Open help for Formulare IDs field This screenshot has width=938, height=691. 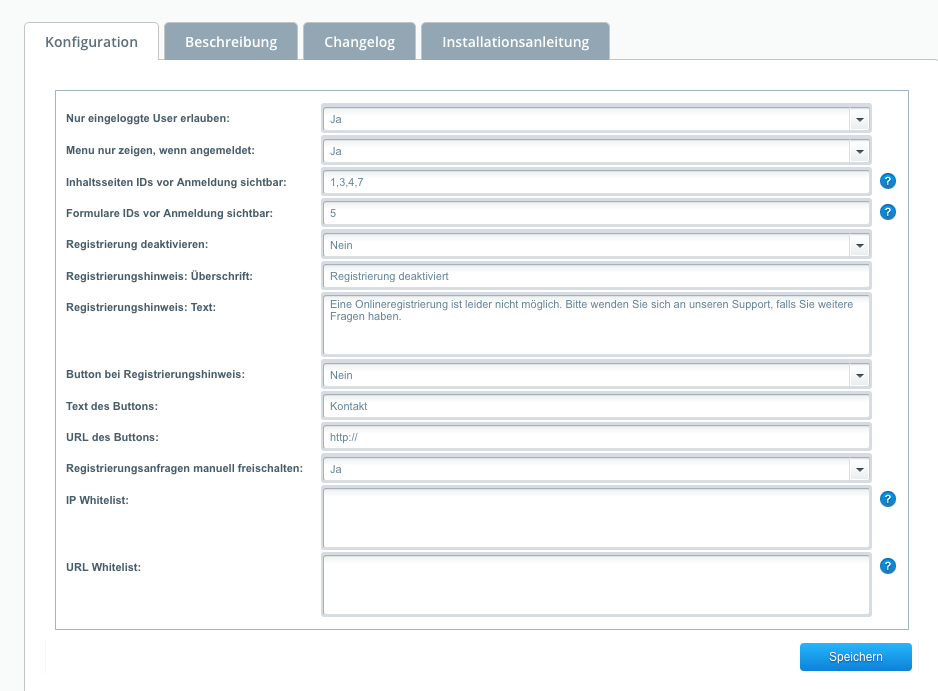(x=888, y=212)
